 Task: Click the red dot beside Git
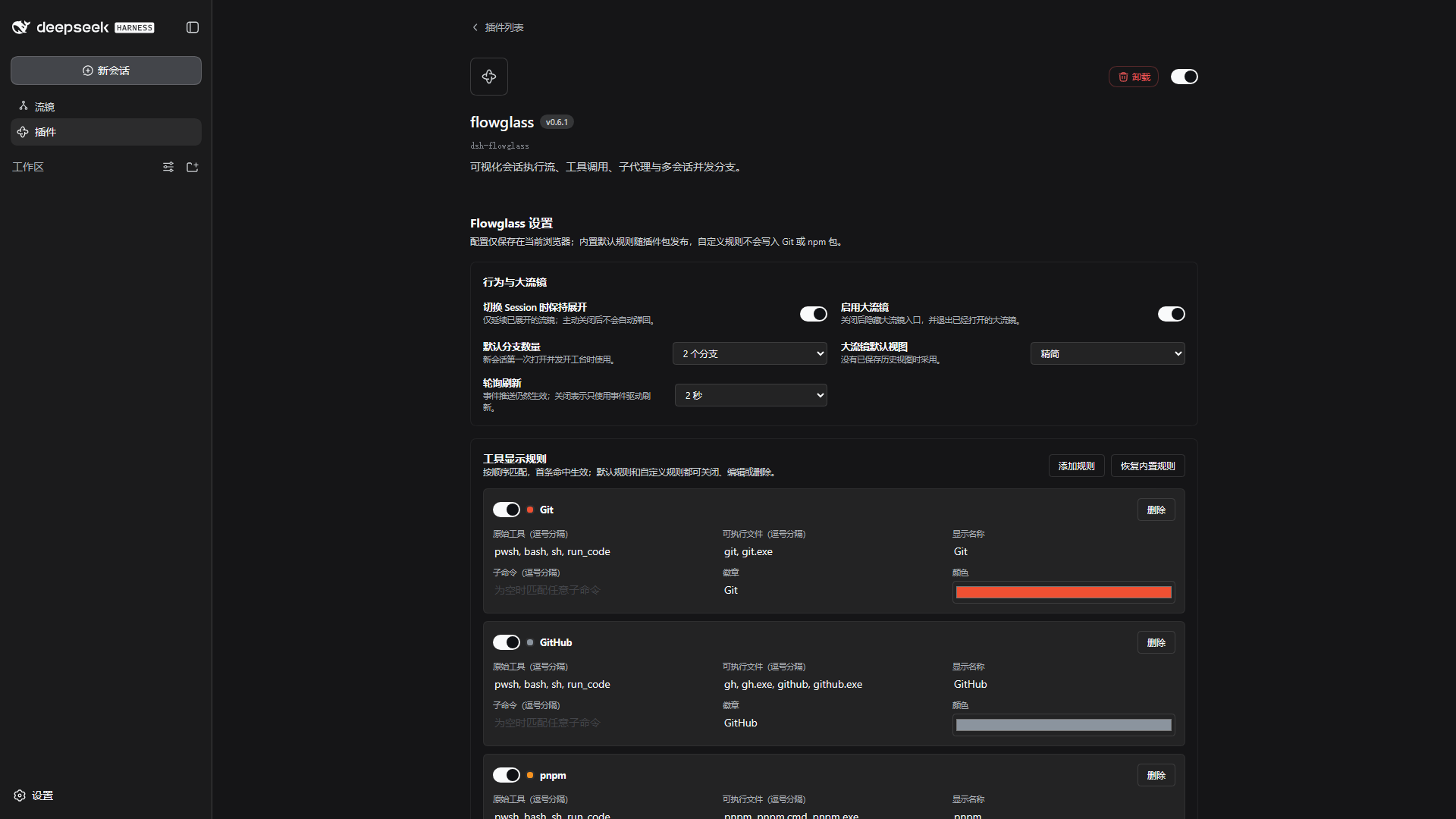click(x=530, y=510)
